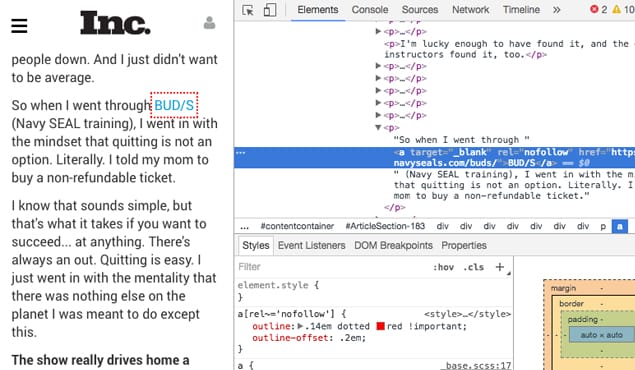Switch to the Sources tab
Image resolution: width=635 pixels, height=370 pixels.
(x=420, y=10)
